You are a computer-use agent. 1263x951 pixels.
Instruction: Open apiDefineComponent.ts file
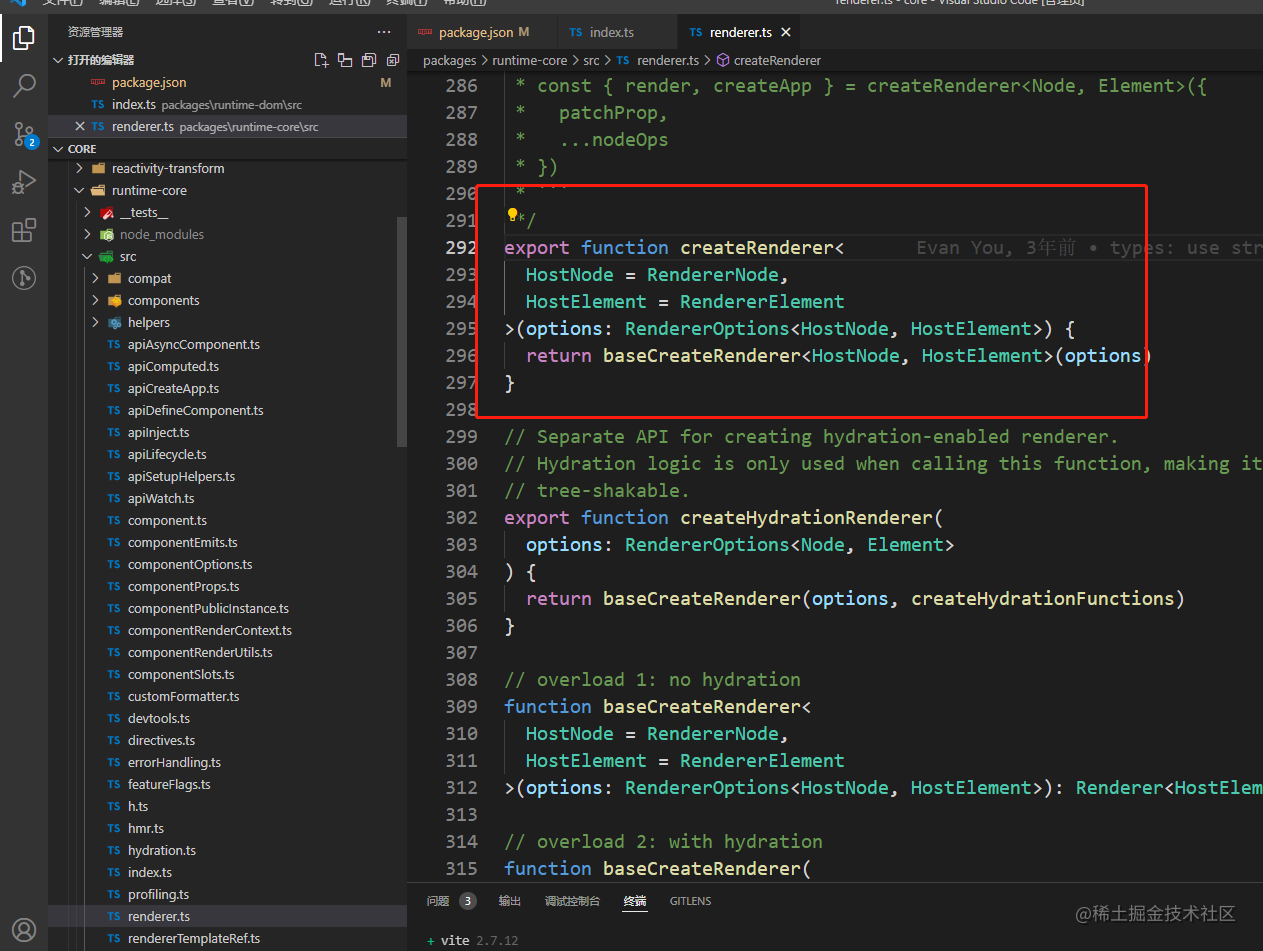click(x=195, y=410)
